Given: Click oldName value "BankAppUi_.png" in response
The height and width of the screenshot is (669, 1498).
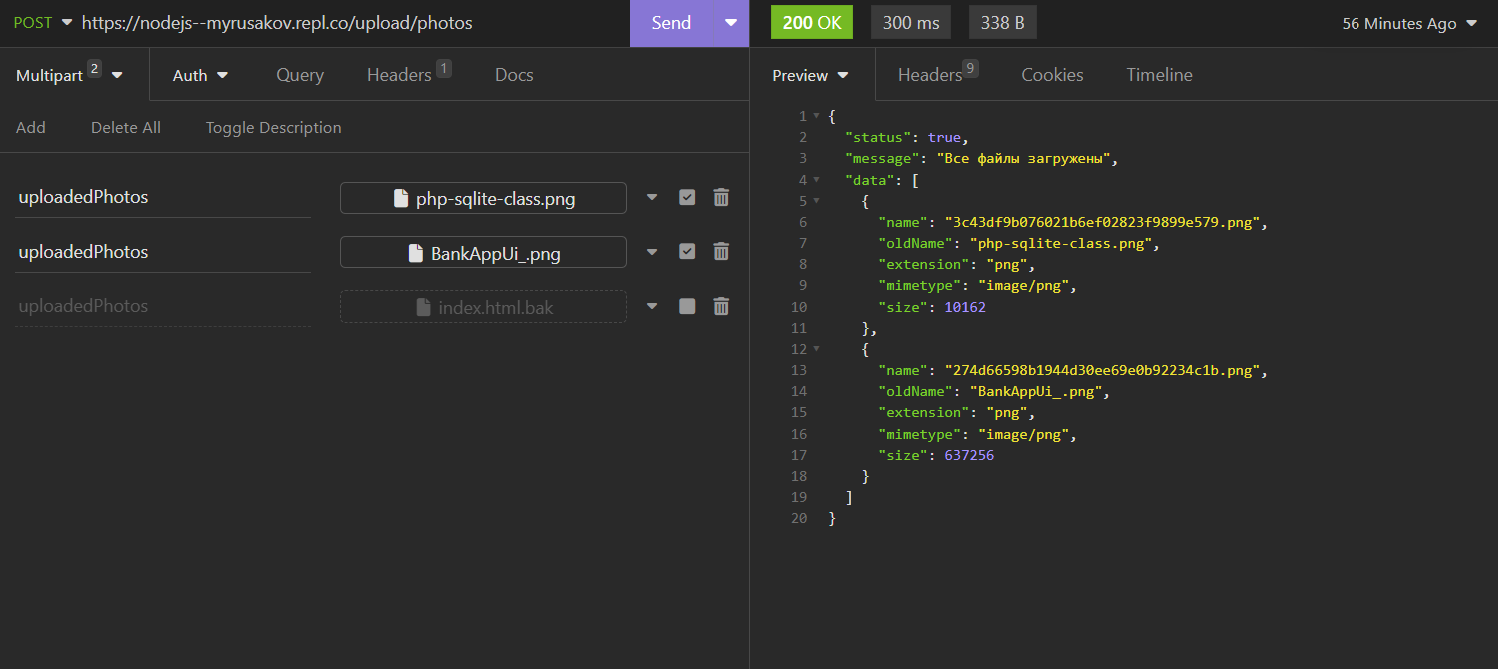Looking at the screenshot, I should (1035, 392).
